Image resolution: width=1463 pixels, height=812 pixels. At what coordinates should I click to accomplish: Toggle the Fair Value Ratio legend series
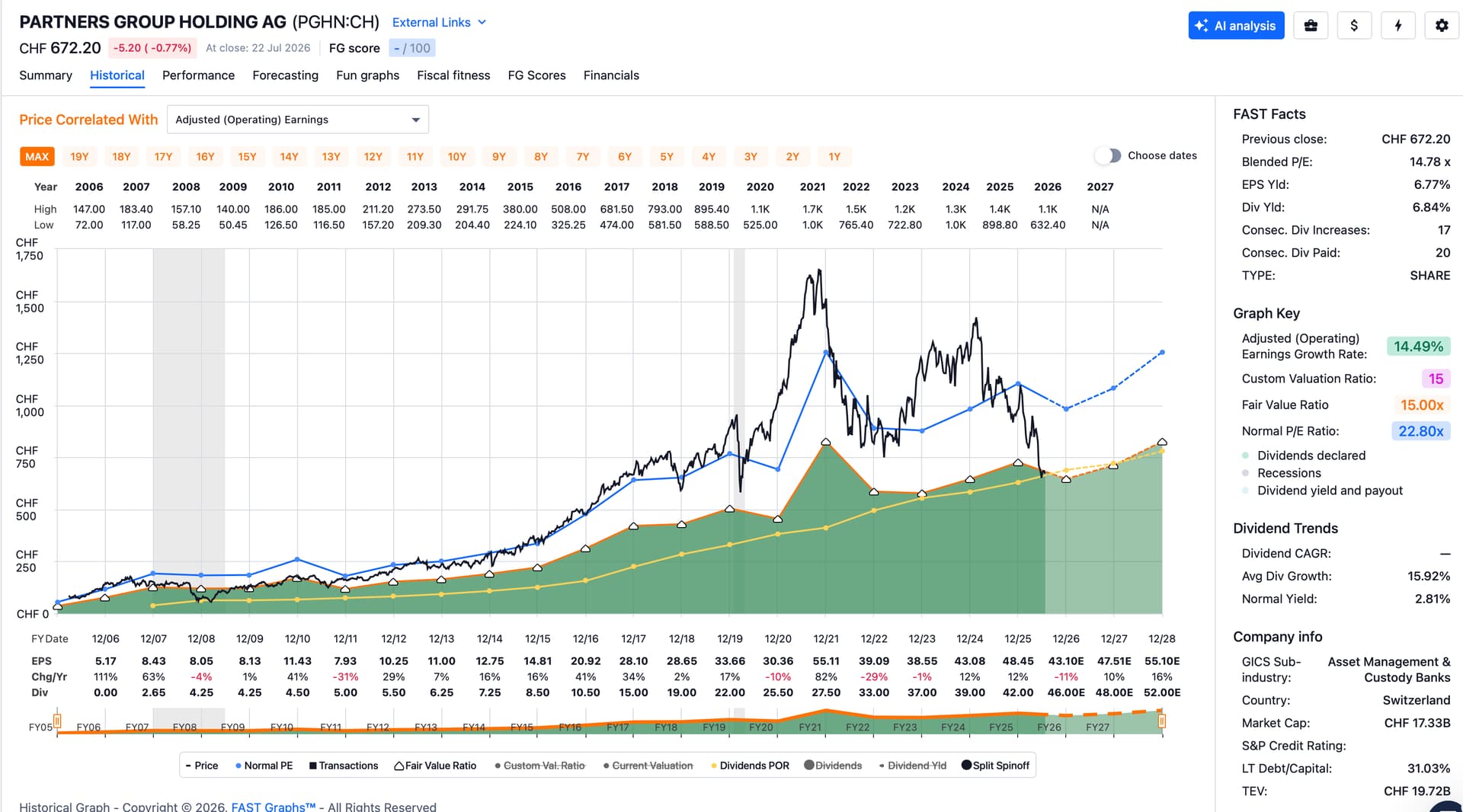(x=435, y=766)
